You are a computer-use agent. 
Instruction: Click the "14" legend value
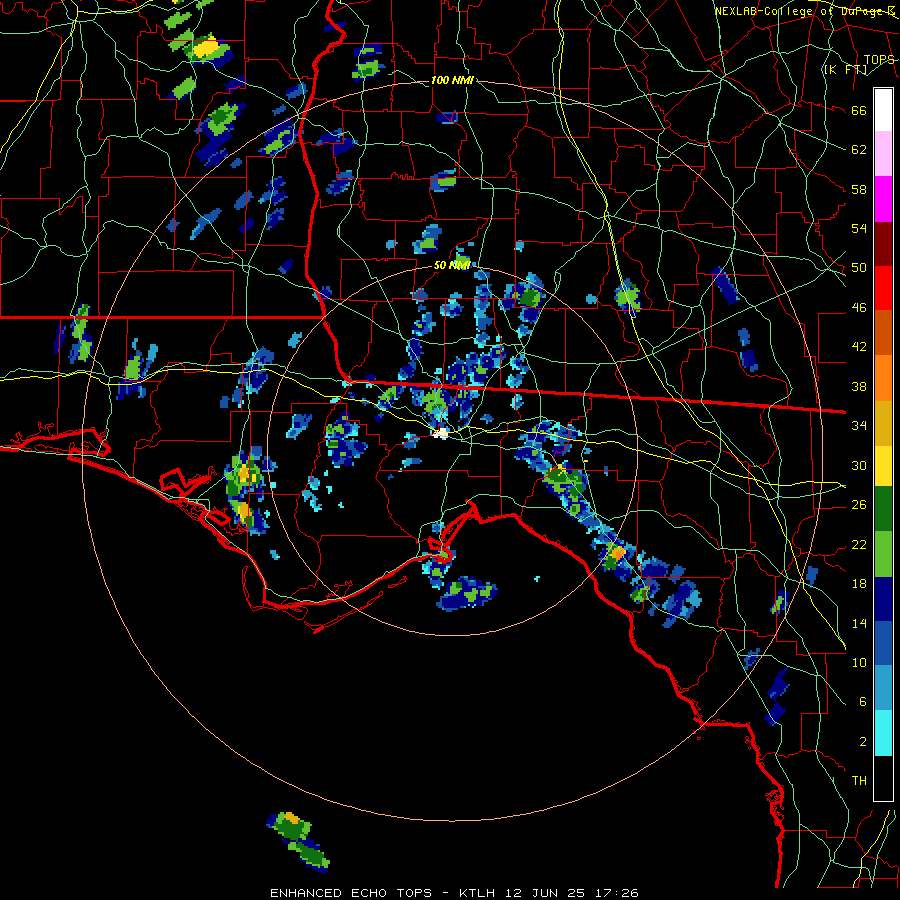coord(859,623)
